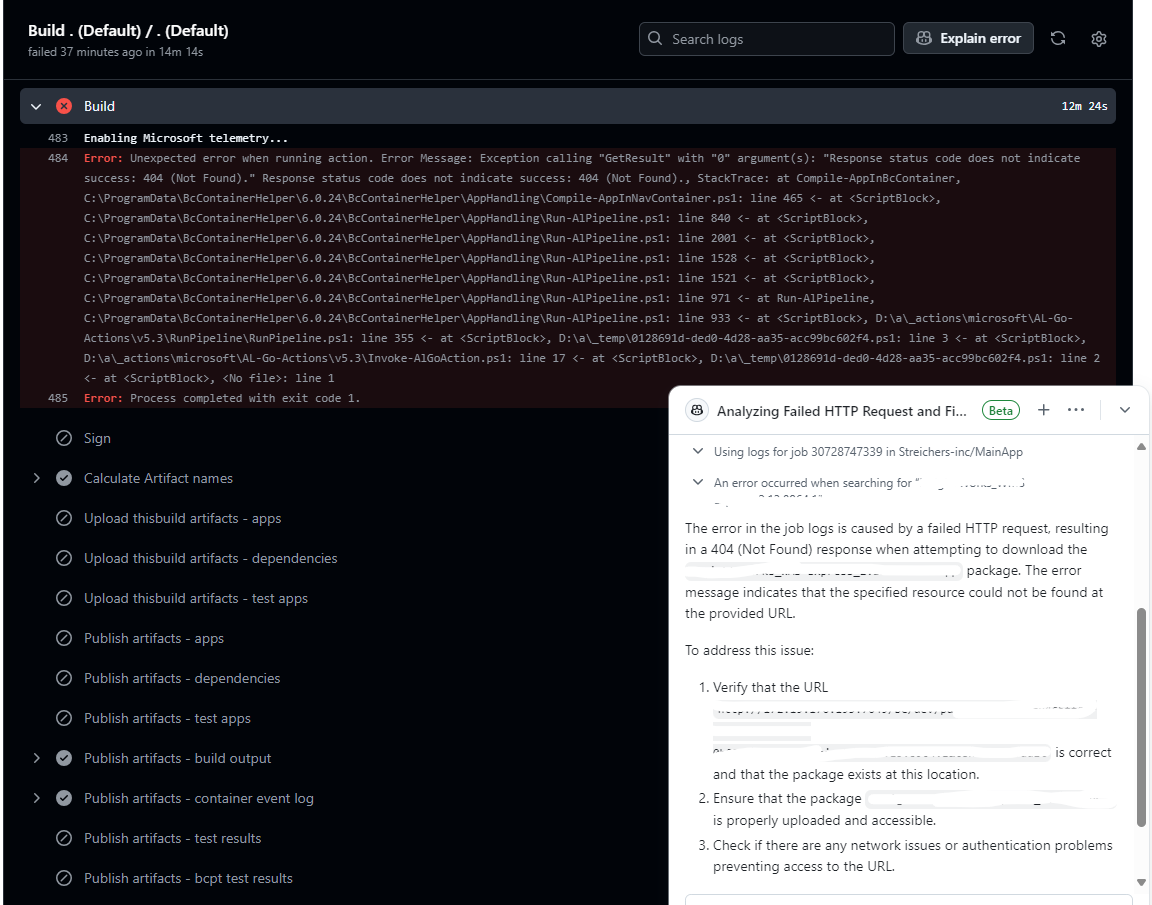The width and height of the screenshot is (1152, 905).
Task: Select Upload thisbuild artifacts - apps step
Action: [x=182, y=519]
